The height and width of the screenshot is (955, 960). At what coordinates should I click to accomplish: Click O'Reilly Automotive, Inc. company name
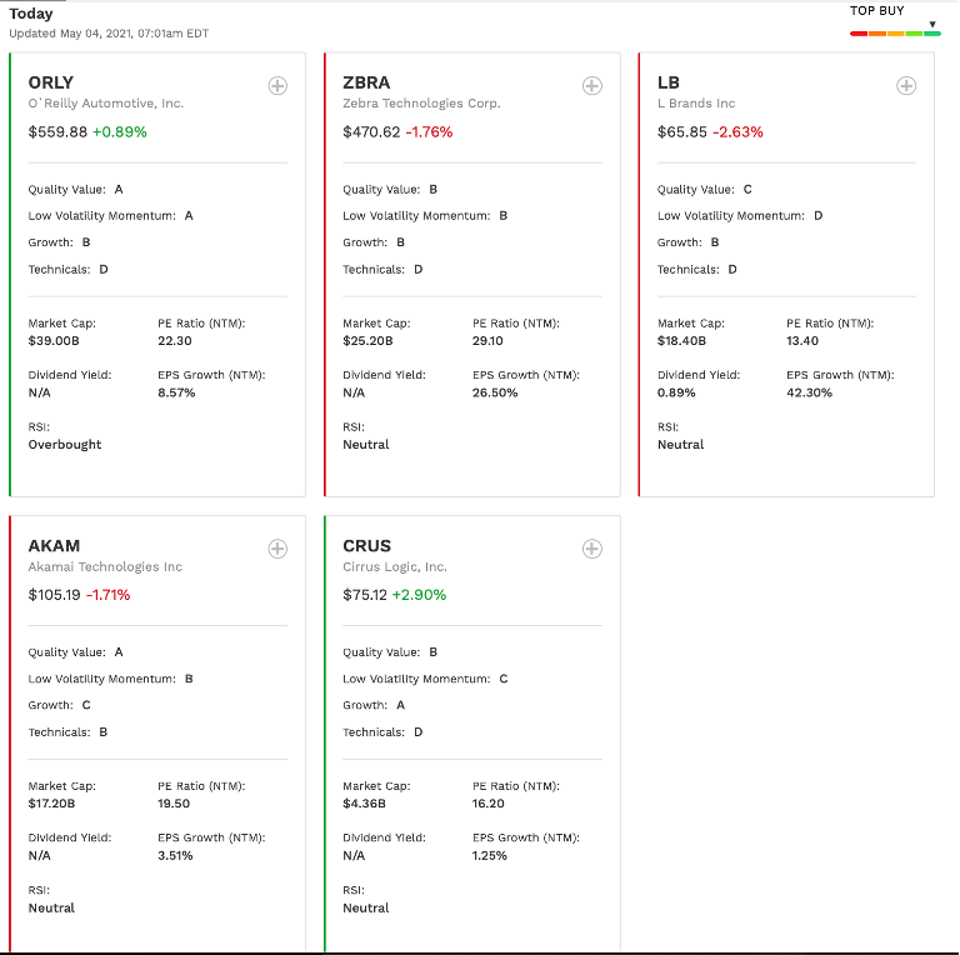106,103
